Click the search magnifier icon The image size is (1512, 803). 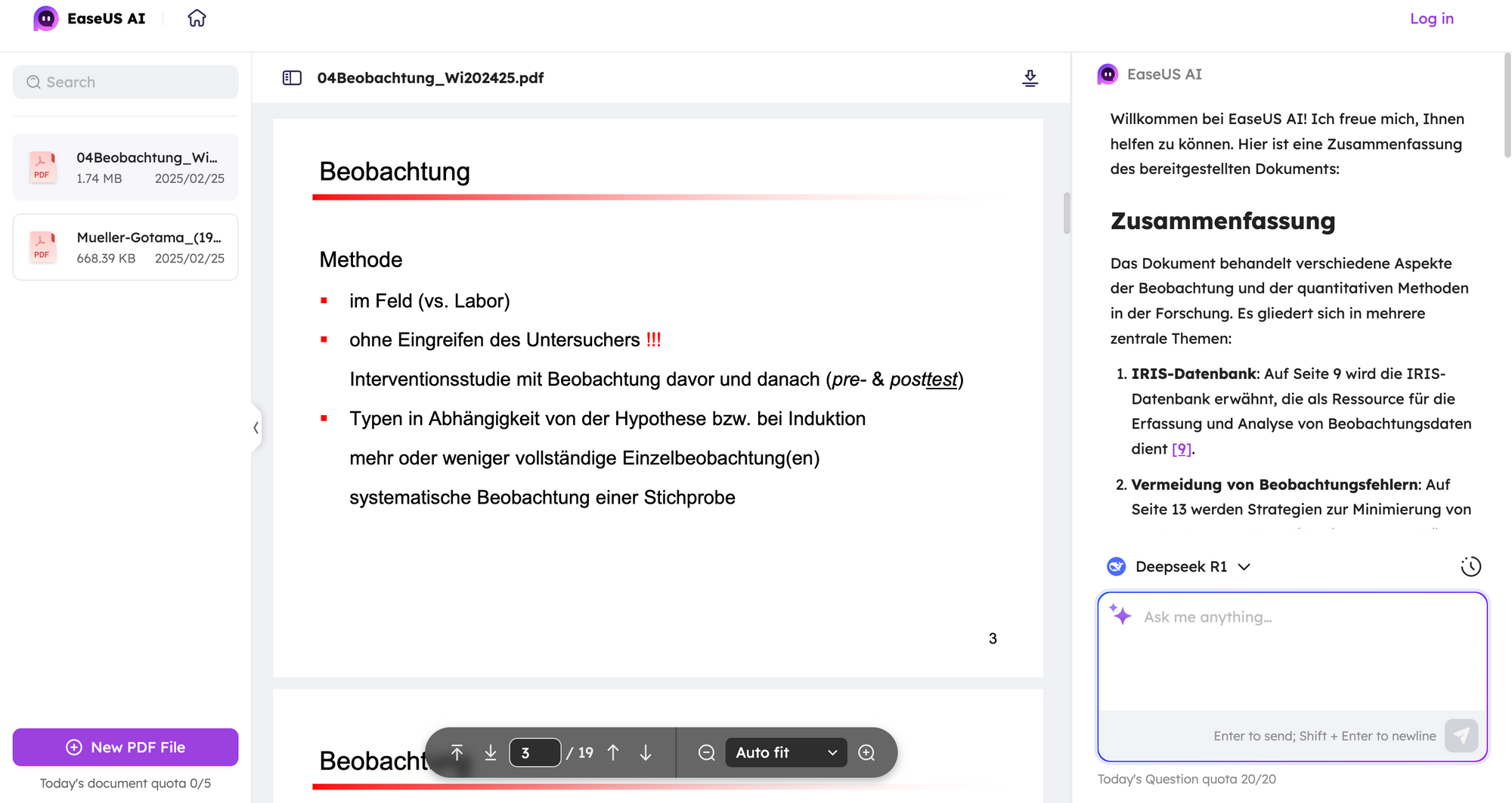[33, 82]
